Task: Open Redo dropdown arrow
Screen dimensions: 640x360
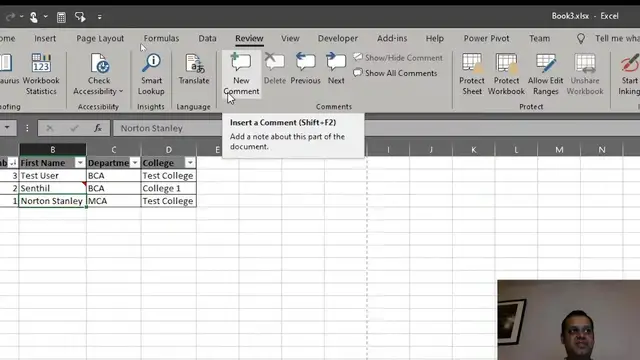Action: click(x=21, y=17)
